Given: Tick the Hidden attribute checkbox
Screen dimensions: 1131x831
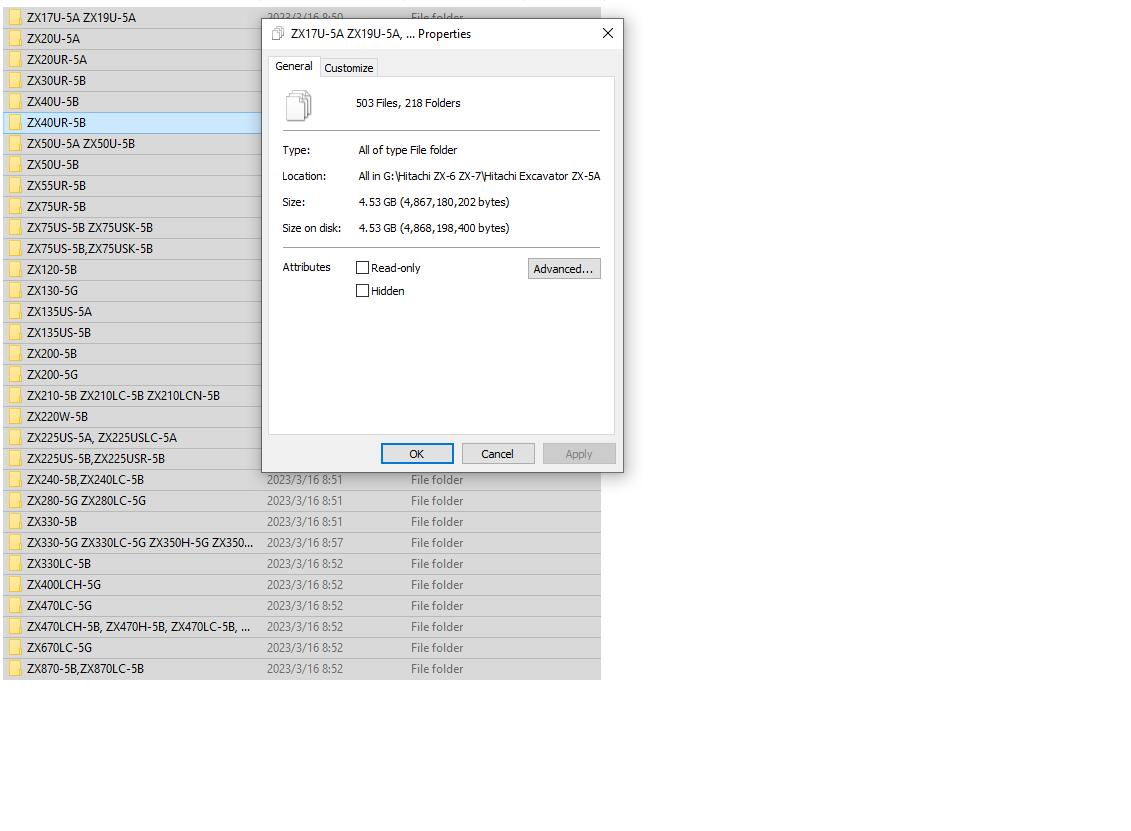Looking at the screenshot, I should point(363,291).
